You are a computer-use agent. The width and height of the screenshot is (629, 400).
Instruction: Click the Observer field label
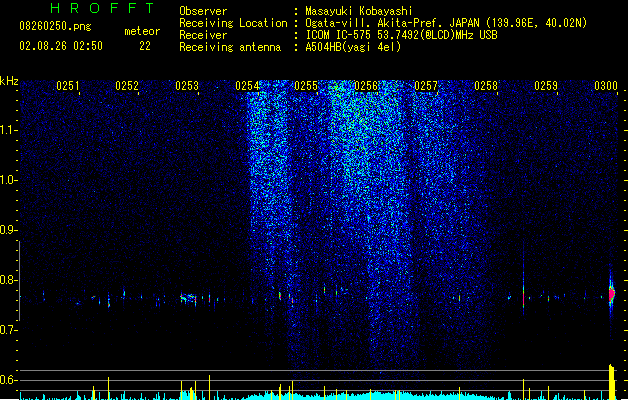coord(203,11)
